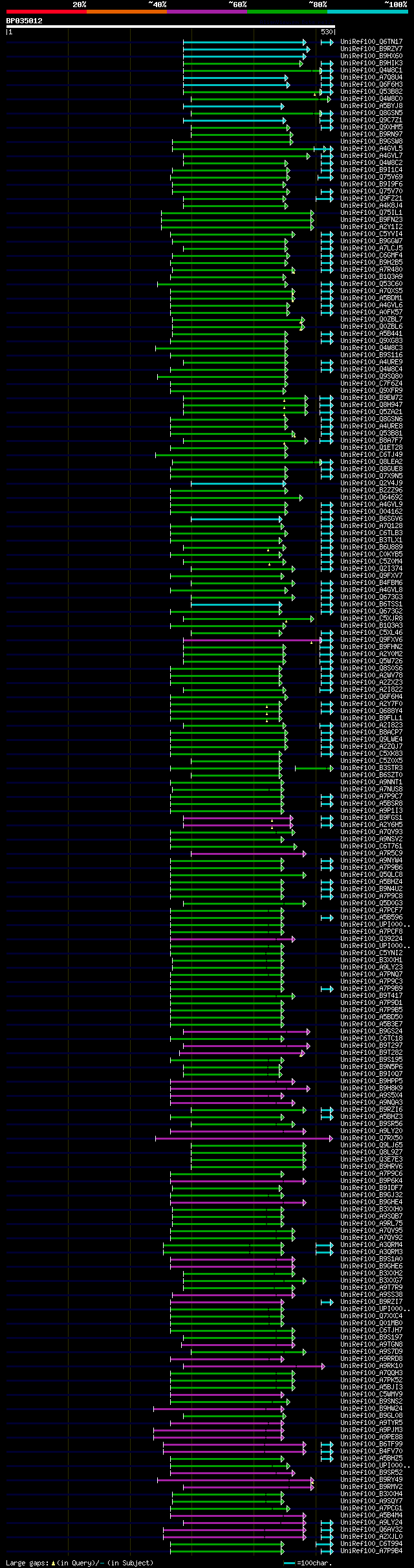414x1568 pixels.
Task: Open hit UniRef100_B9RZV7
Action: click(371, 49)
